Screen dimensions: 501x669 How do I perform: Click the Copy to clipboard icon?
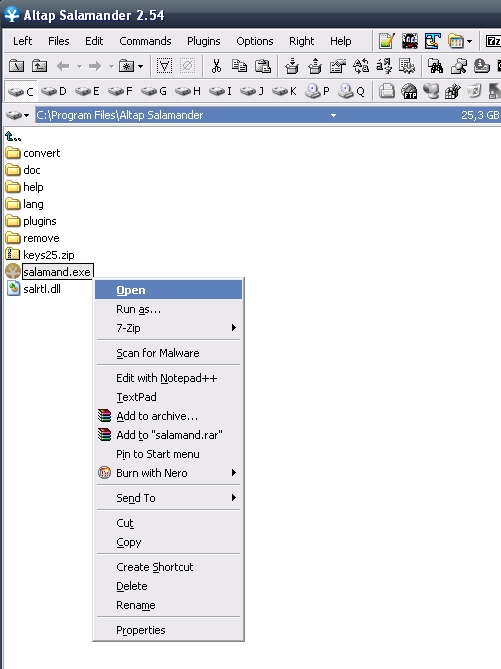tap(239, 66)
